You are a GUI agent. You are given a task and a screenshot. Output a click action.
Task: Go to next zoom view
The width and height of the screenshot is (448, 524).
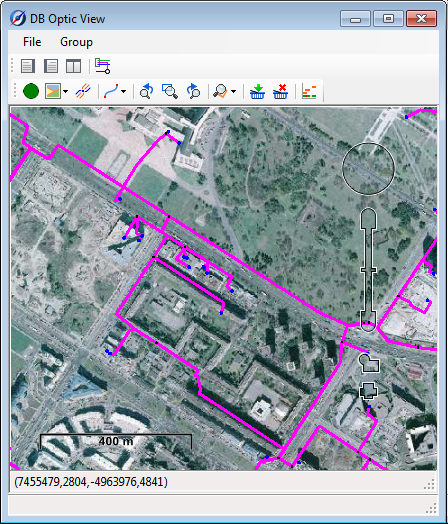(x=193, y=91)
